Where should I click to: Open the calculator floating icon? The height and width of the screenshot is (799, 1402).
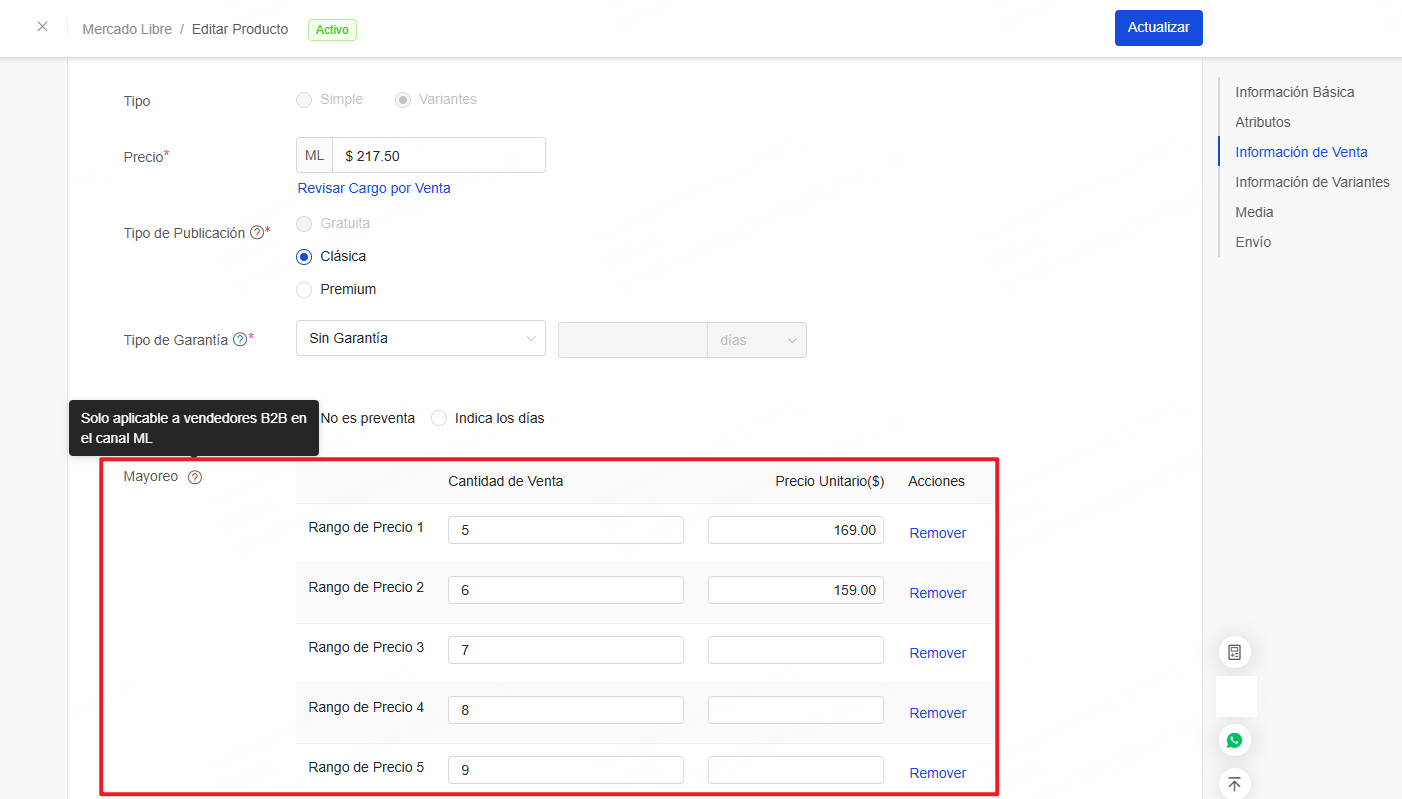[1235, 652]
